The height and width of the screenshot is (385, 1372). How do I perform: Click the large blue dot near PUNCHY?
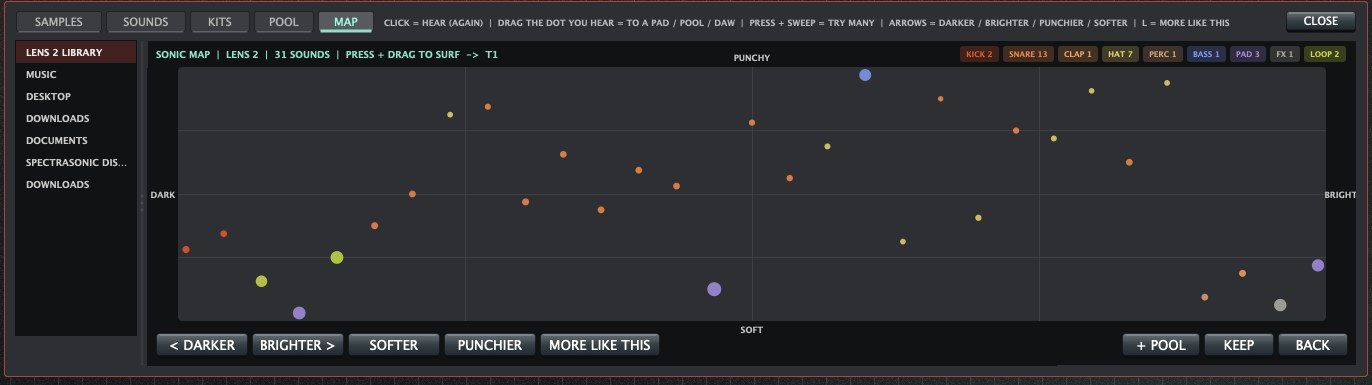click(865, 75)
